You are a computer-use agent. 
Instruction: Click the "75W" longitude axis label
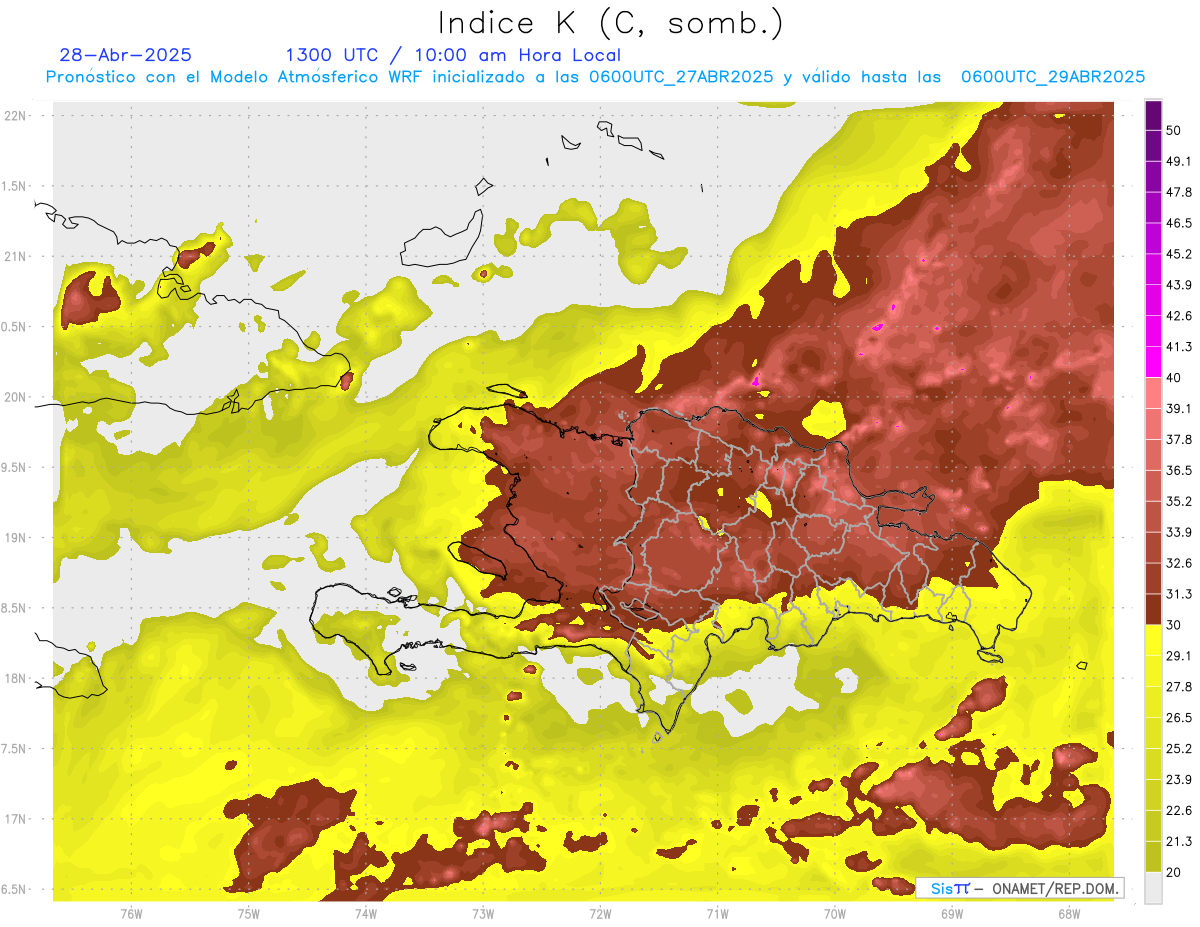tap(248, 913)
